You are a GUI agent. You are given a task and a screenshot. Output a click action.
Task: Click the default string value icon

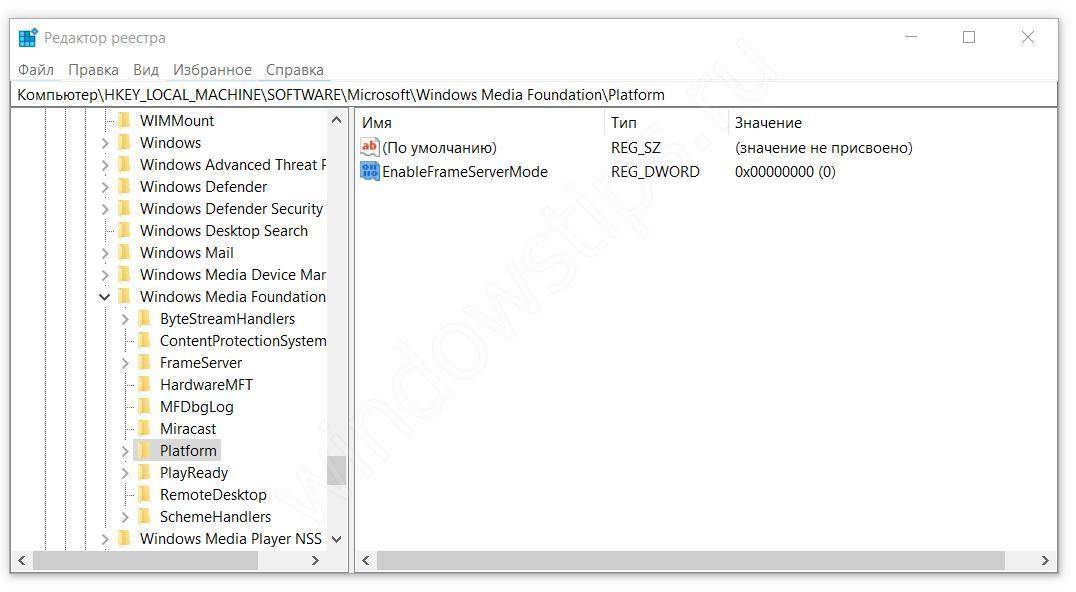(370, 147)
